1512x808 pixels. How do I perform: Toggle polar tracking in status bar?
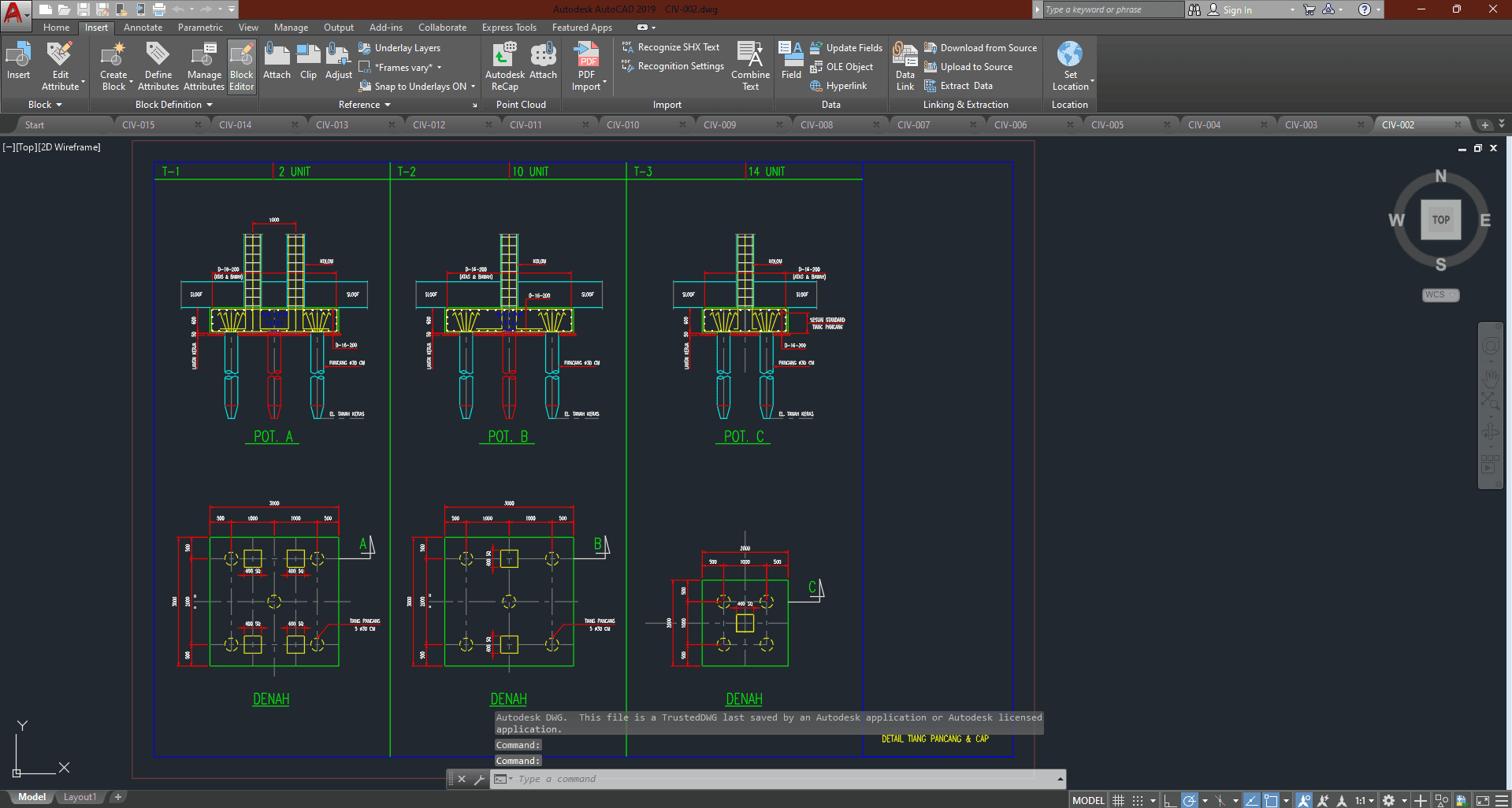point(1190,800)
